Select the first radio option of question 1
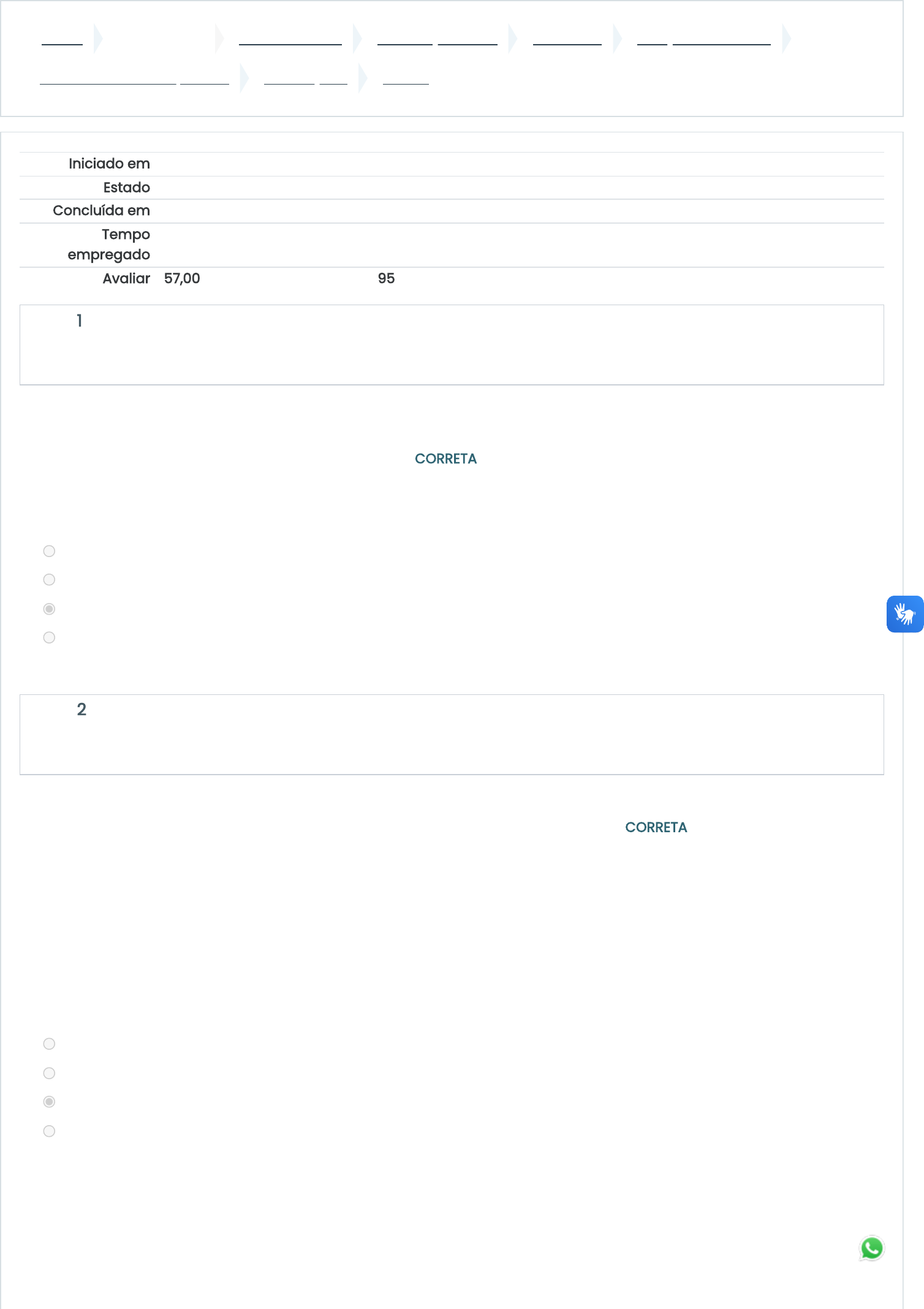Image resolution: width=924 pixels, height=1309 pixels. pos(50,551)
